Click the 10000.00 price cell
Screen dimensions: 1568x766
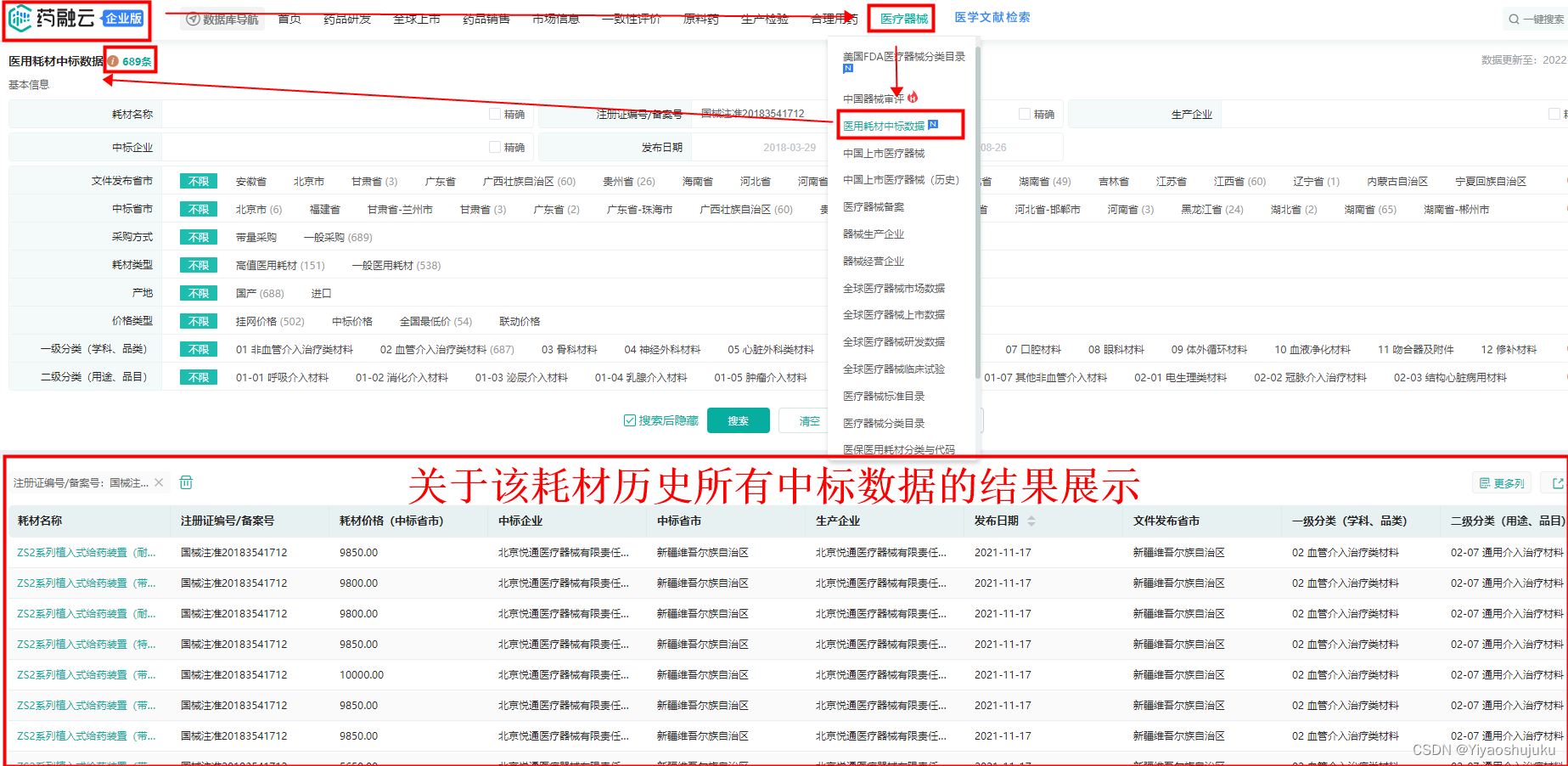click(362, 674)
